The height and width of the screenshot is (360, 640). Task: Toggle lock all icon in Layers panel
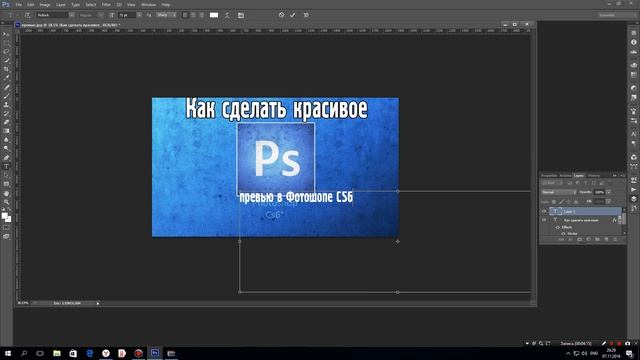click(x=576, y=202)
